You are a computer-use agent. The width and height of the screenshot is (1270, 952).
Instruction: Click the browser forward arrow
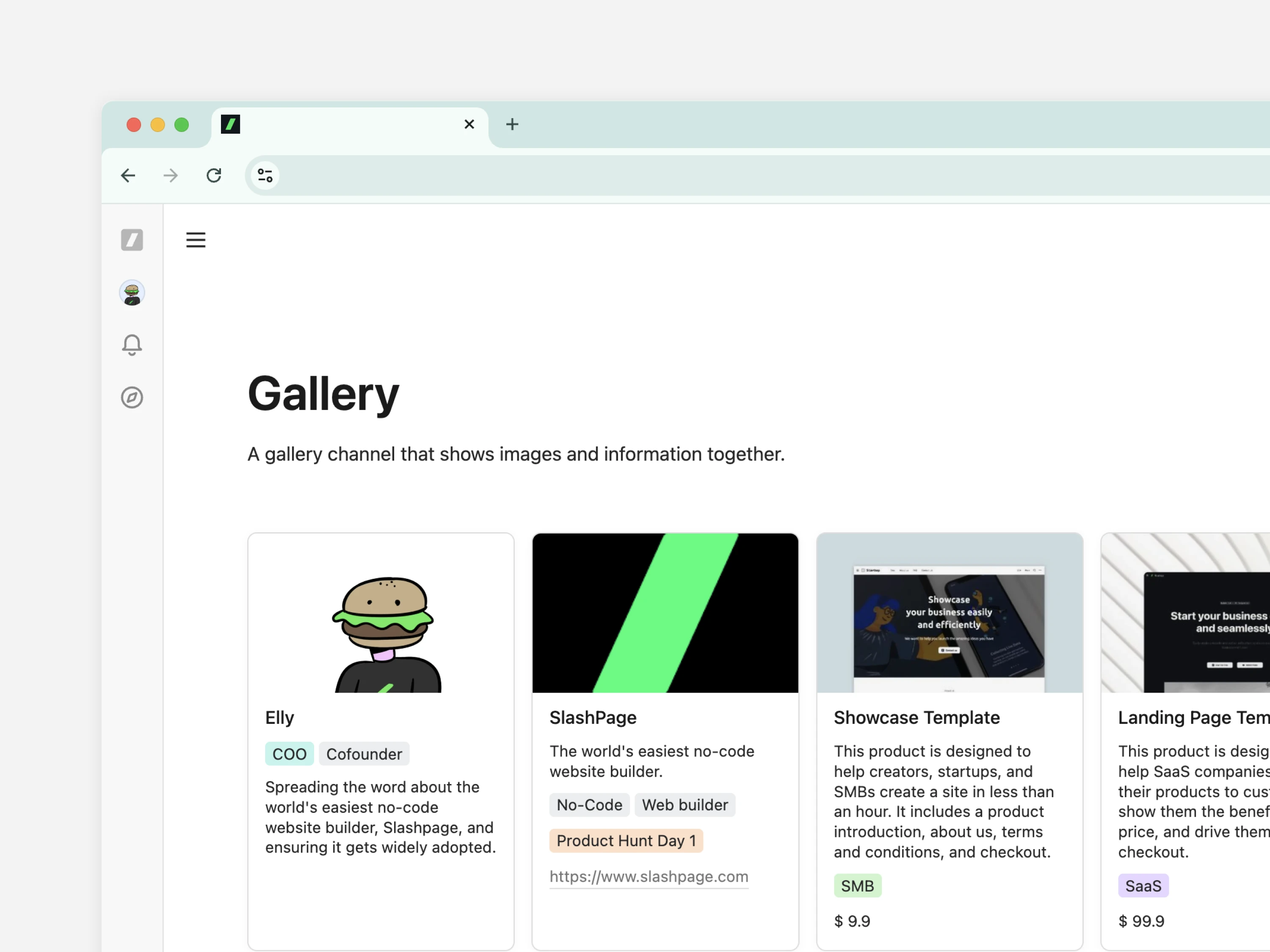171,175
